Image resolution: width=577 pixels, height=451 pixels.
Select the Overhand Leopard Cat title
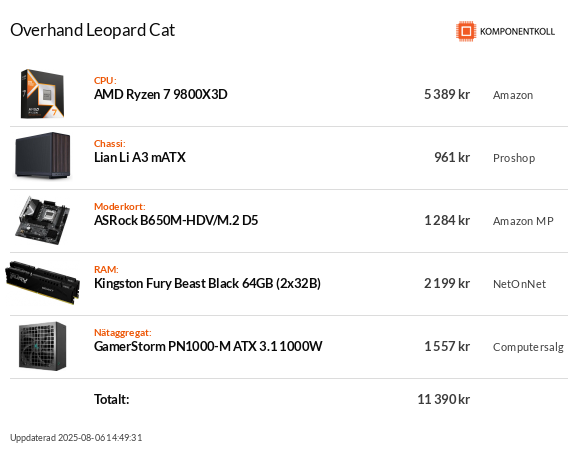pos(92,30)
